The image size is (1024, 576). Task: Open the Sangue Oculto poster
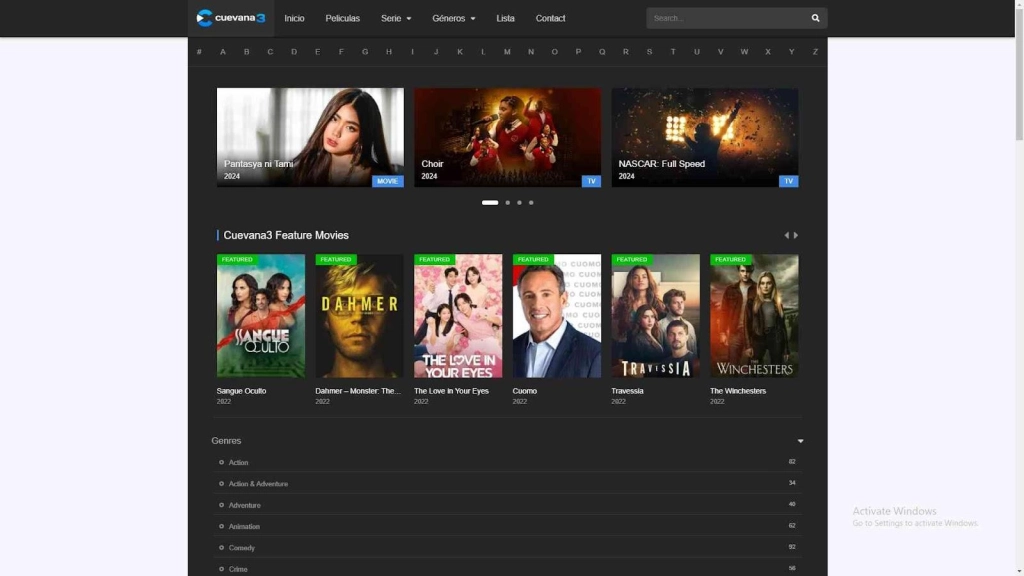pyautogui.click(x=261, y=315)
